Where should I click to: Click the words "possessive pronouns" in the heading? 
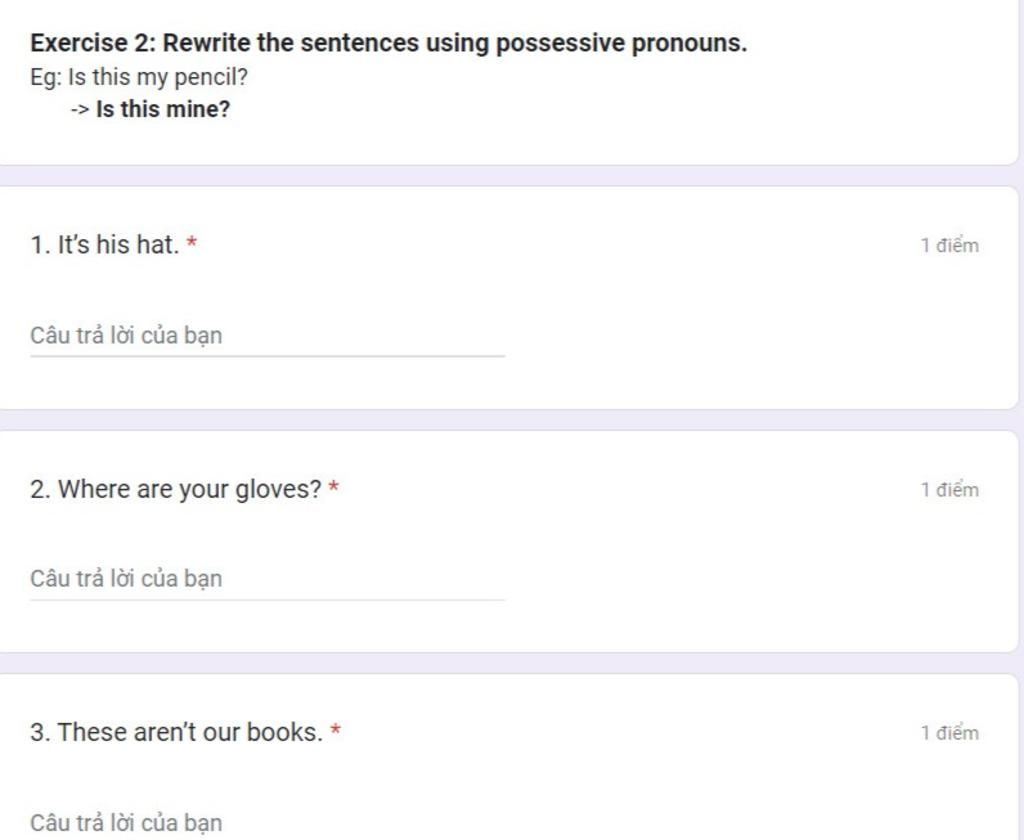(x=620, y=44)
